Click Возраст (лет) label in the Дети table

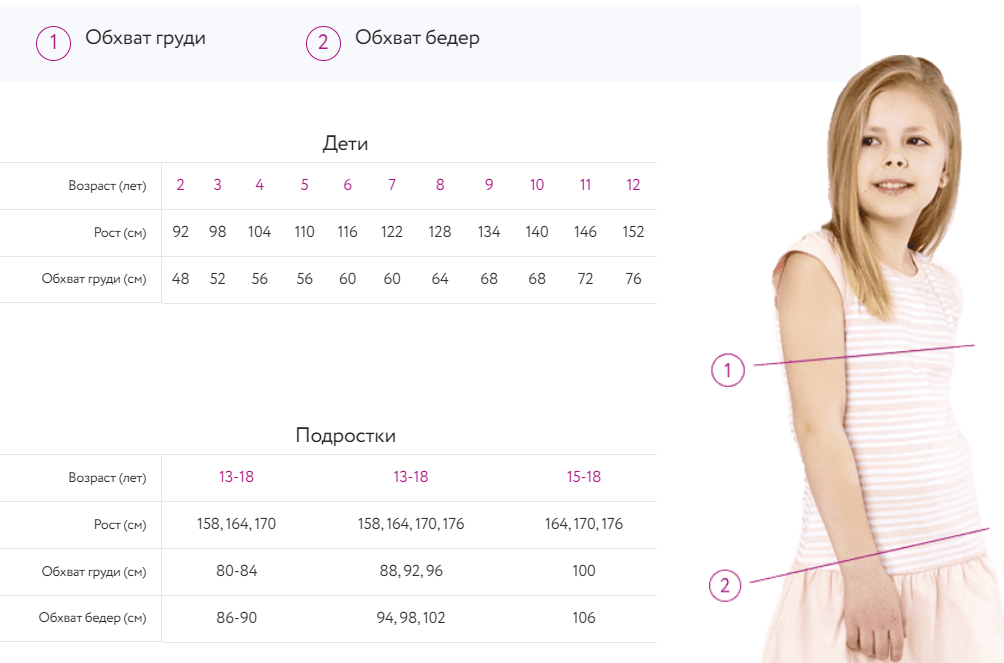pyautogui.click(x=107, y=186)
